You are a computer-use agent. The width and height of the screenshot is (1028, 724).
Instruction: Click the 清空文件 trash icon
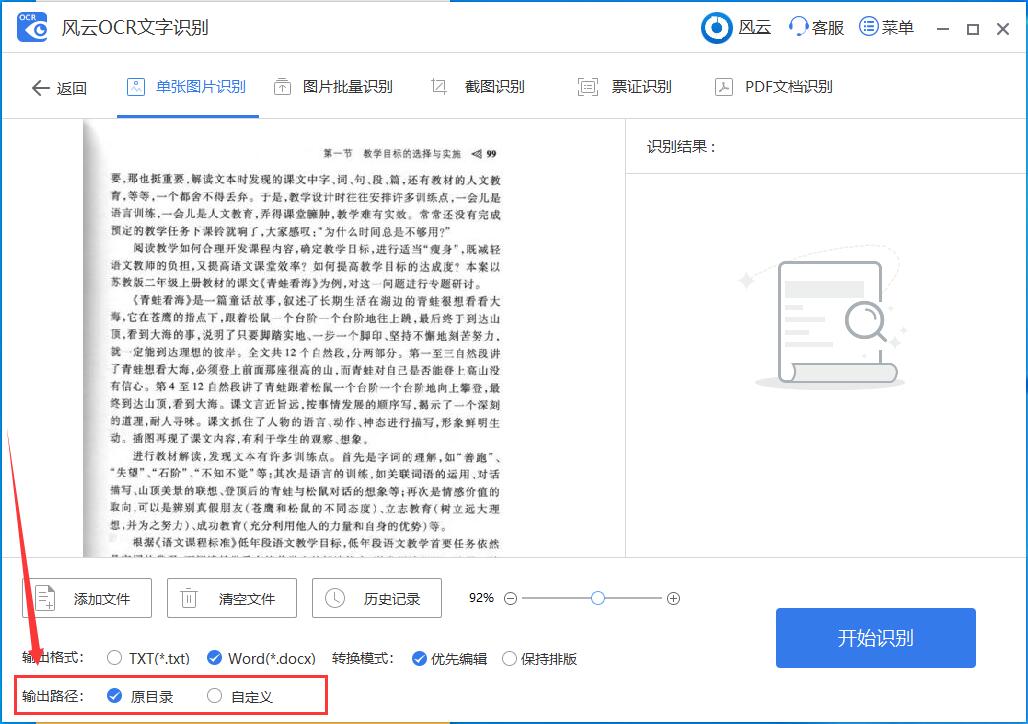point(187,597)
